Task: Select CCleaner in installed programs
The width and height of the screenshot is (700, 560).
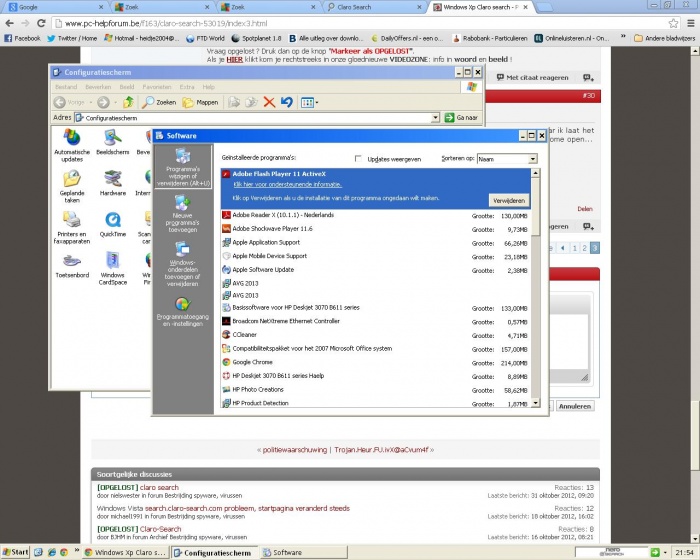Action: [375, 335]
